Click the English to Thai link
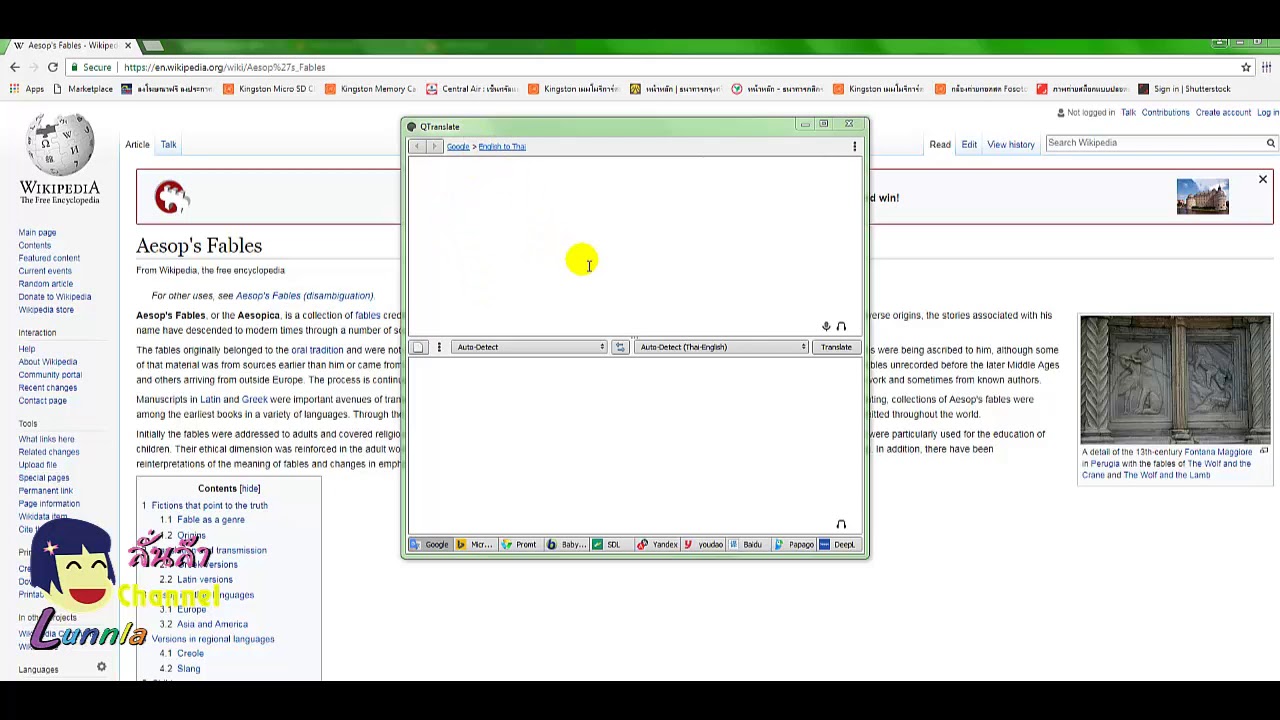Viewport: 1280px width, 720px height. click(502, 147)
